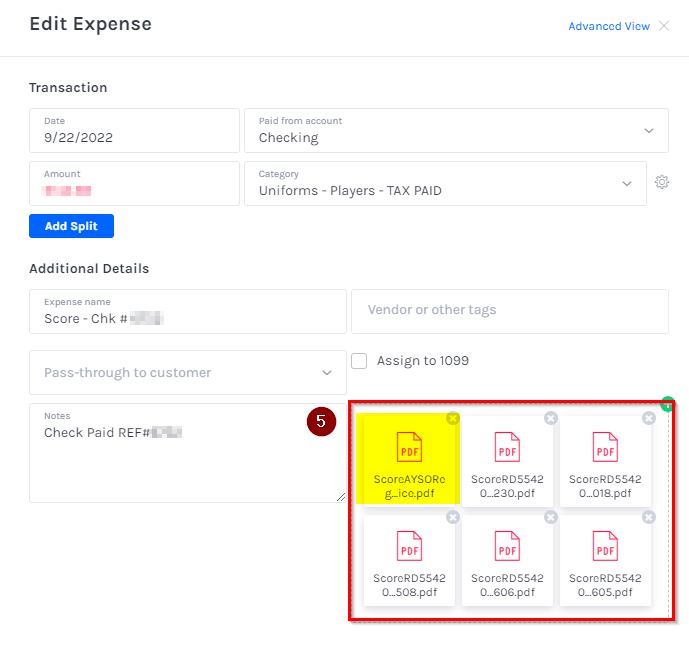Open the ScoreRD55420...230.pdf file icon
The width and height of the screenshot is (689, 661).
(x=507, y=447)
